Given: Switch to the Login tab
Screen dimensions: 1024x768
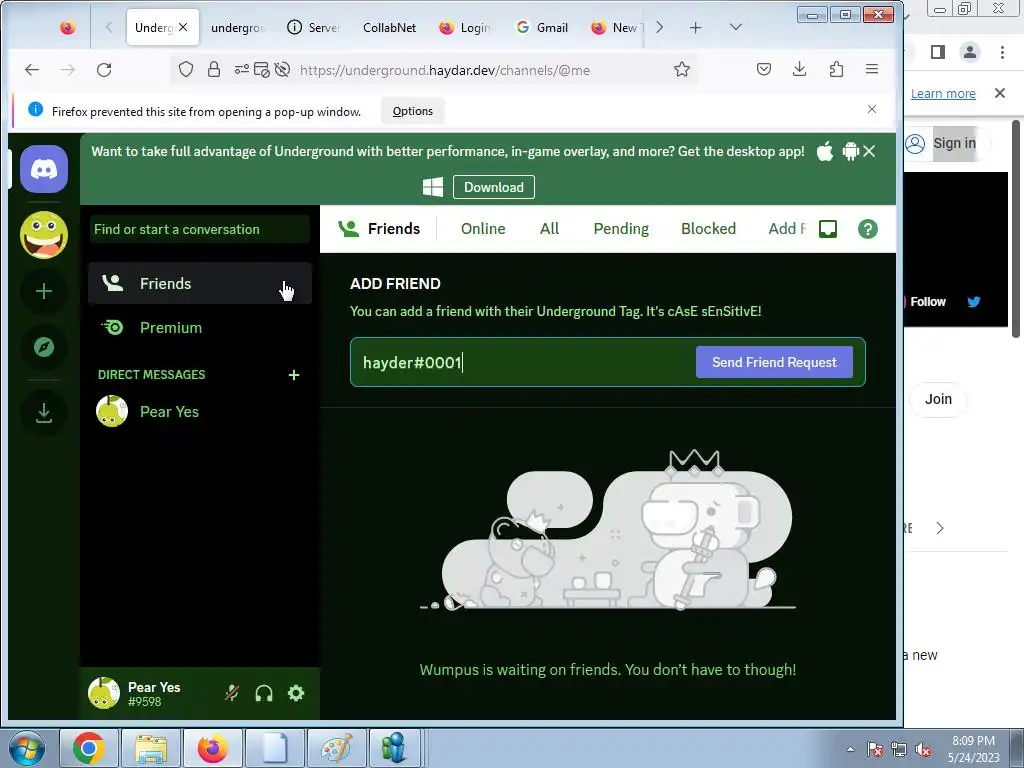Looking at the screenshot, I should tap(466, 27).
